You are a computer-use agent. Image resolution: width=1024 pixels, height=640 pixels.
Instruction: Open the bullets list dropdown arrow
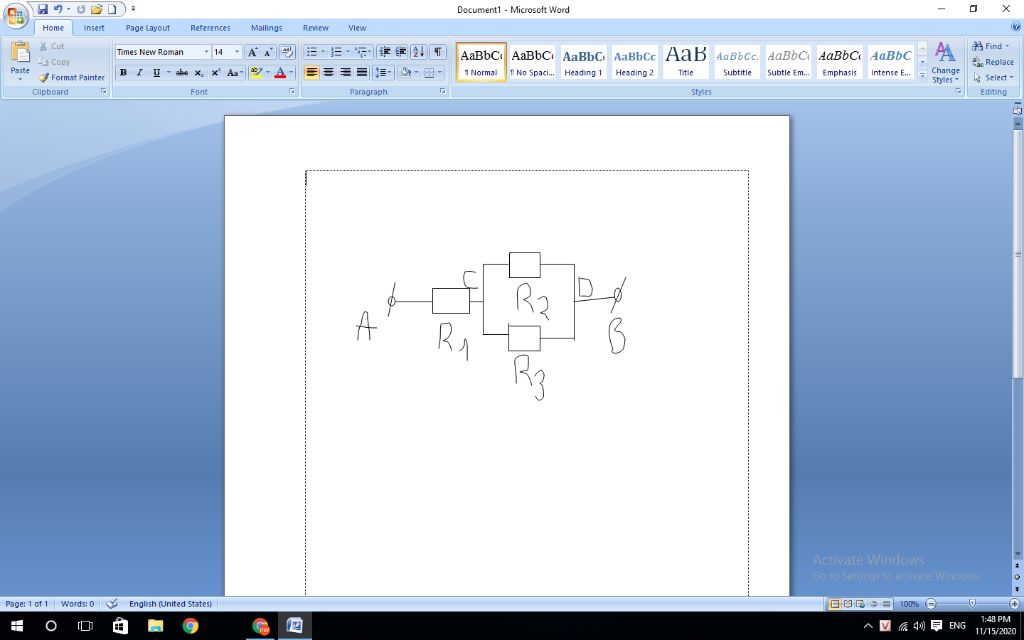pyautogui.click(x=323, y=52)
